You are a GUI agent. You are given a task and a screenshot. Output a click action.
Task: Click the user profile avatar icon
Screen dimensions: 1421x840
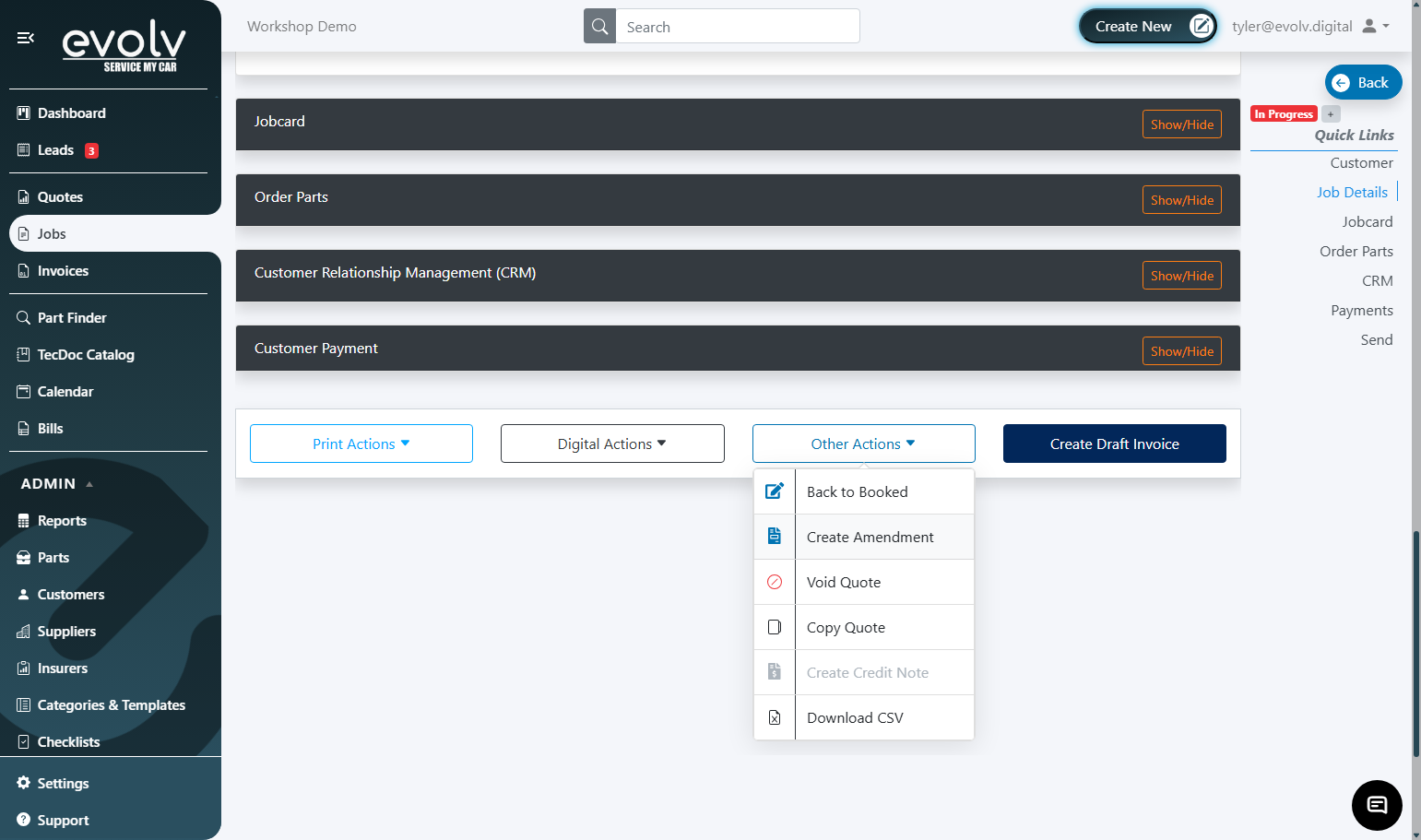pyautogui.click(x=1369, y=26)
